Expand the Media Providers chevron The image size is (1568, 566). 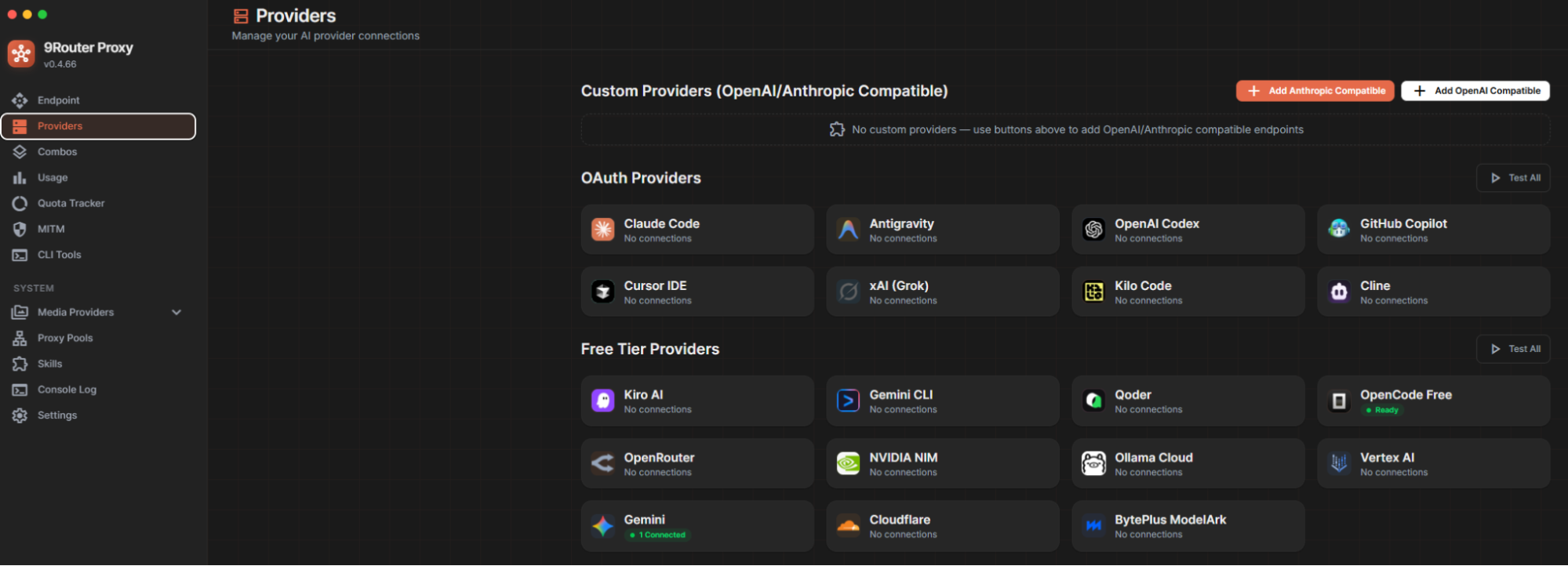pos(176,312)
